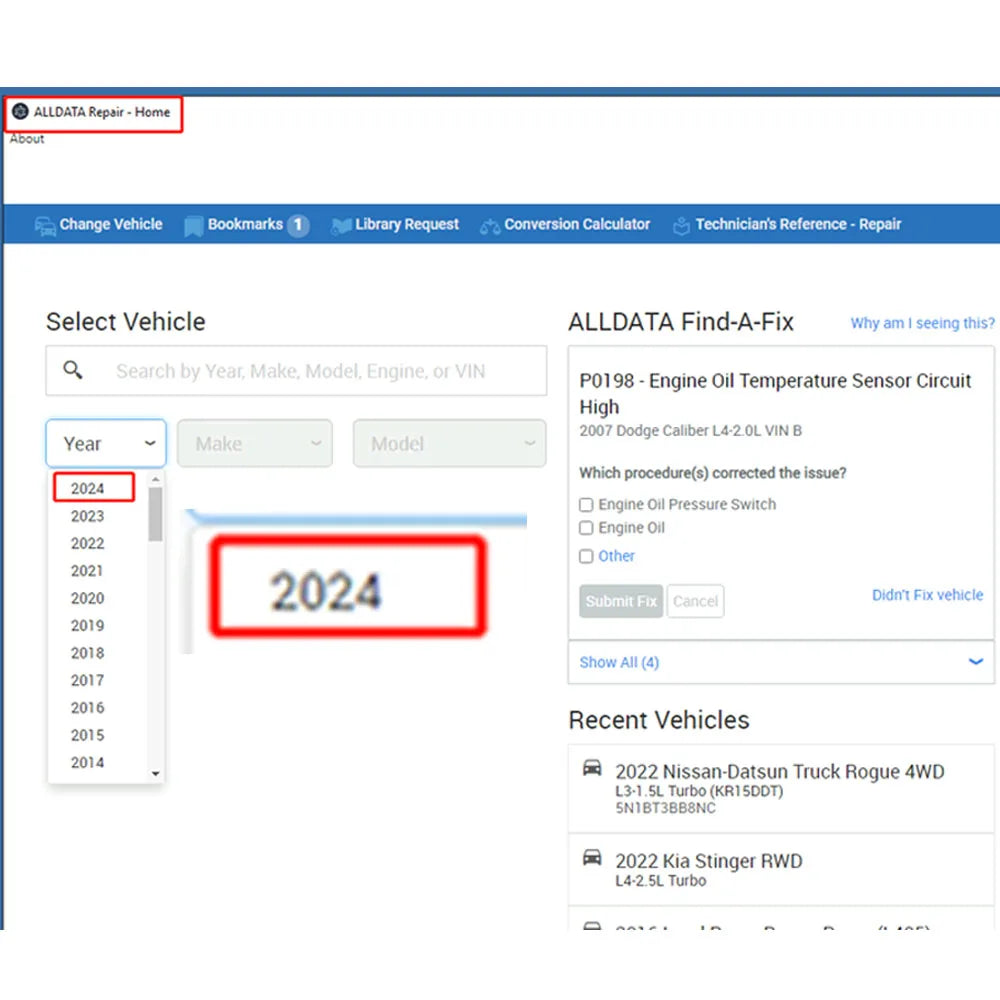Check Engine Oil Pressure Switch
1000x1000 pixels.
click(586, 505)
